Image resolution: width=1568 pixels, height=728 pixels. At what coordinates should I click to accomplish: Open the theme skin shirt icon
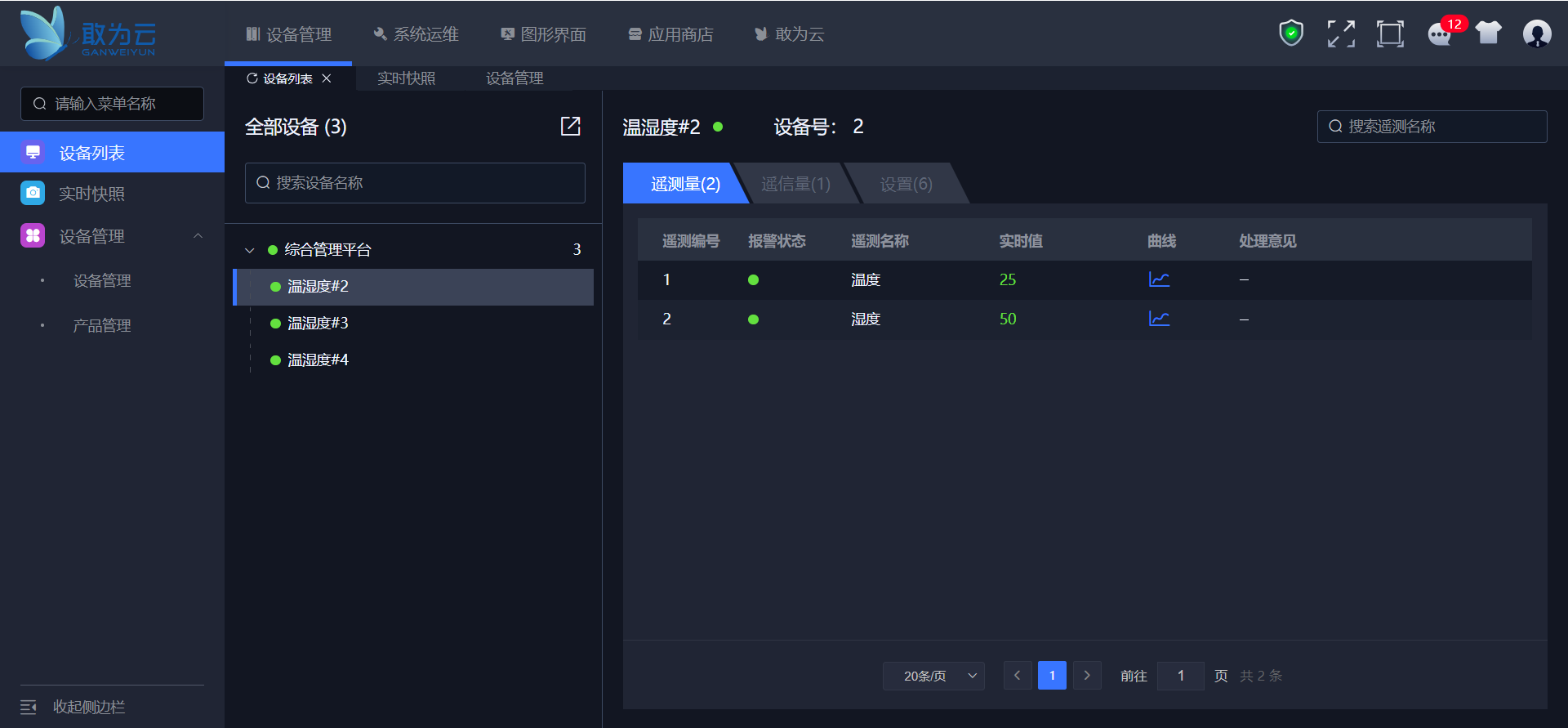click(1488, 33)
